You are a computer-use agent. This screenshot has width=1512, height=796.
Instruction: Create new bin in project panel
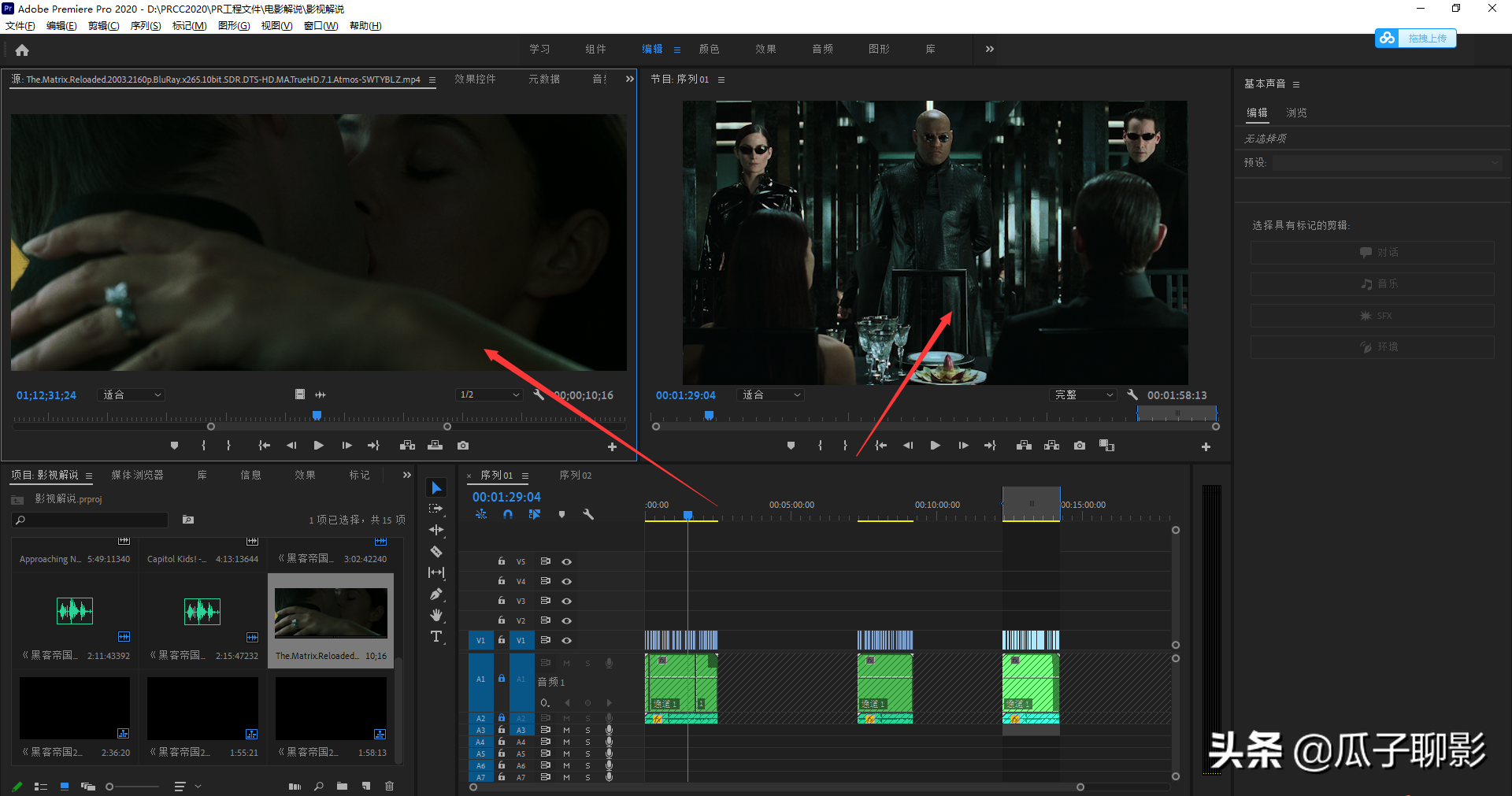point(342,786)
